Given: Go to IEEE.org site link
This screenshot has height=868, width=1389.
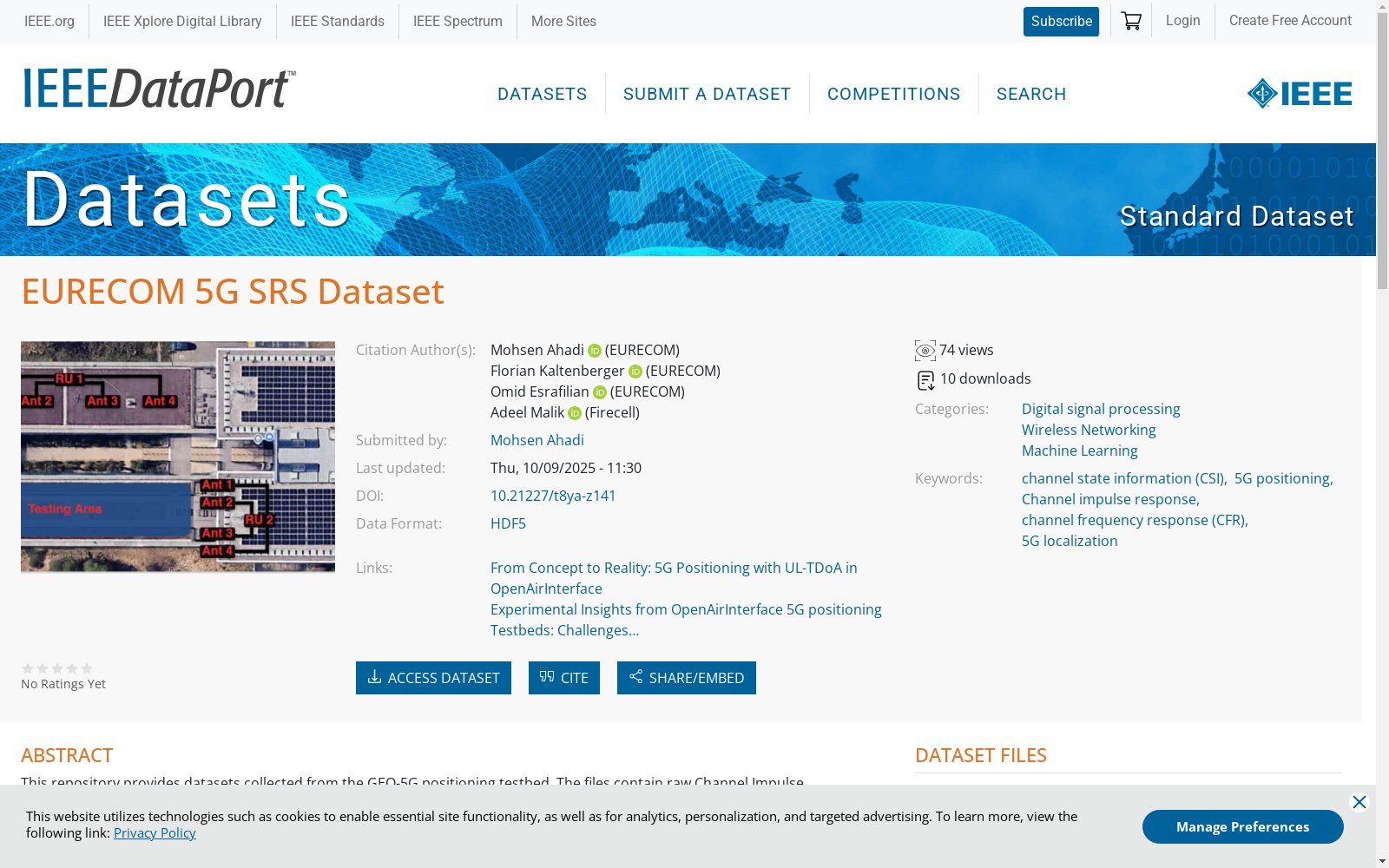Looking at the screenshot, I should tap(49, 21).
